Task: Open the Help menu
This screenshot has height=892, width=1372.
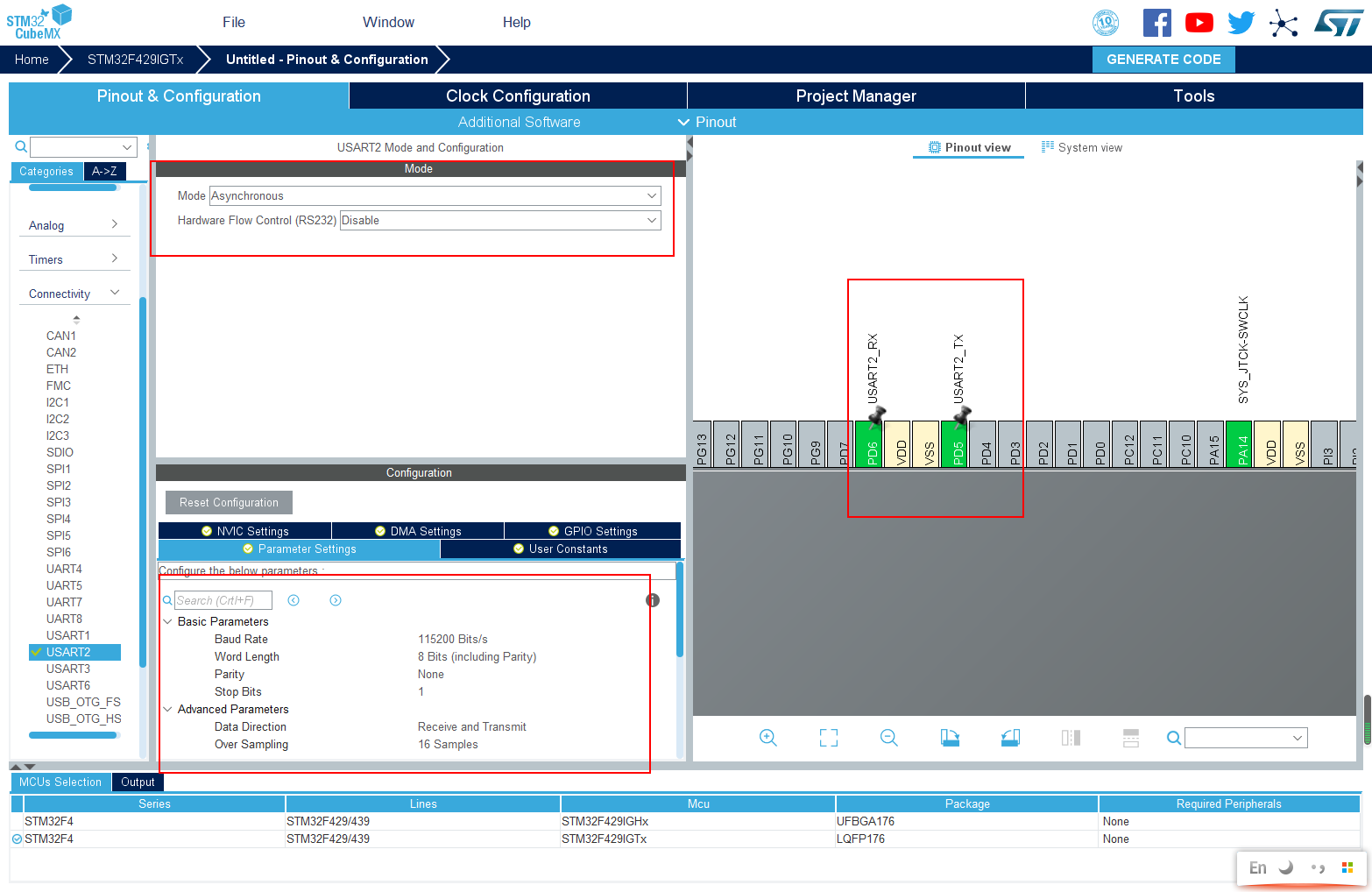Action: click(x=517, y=22)
